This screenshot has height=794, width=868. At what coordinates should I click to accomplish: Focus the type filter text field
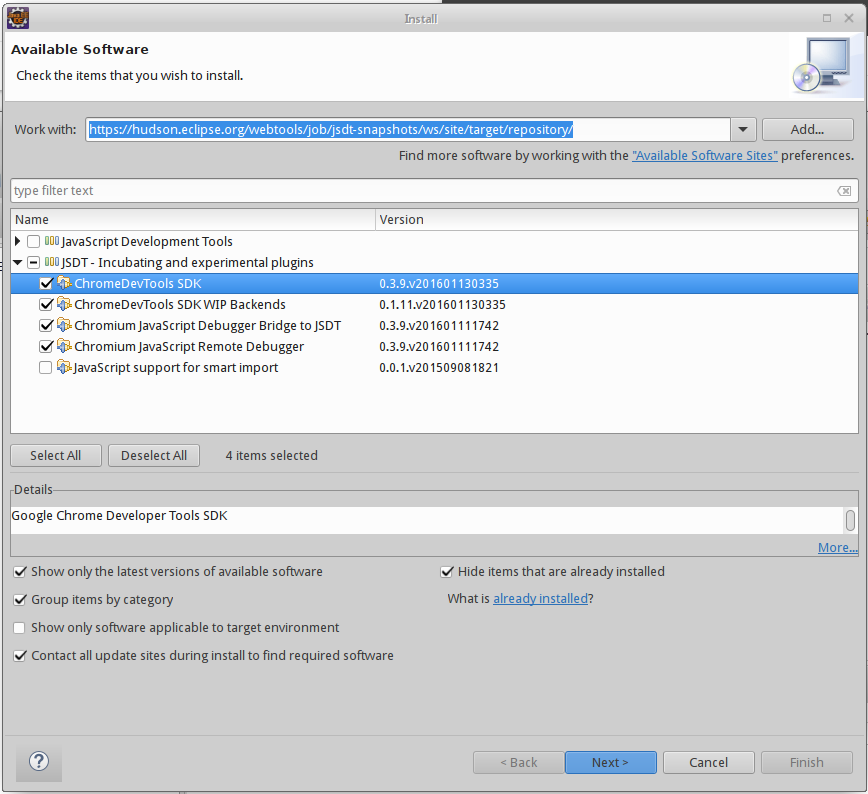434,191
